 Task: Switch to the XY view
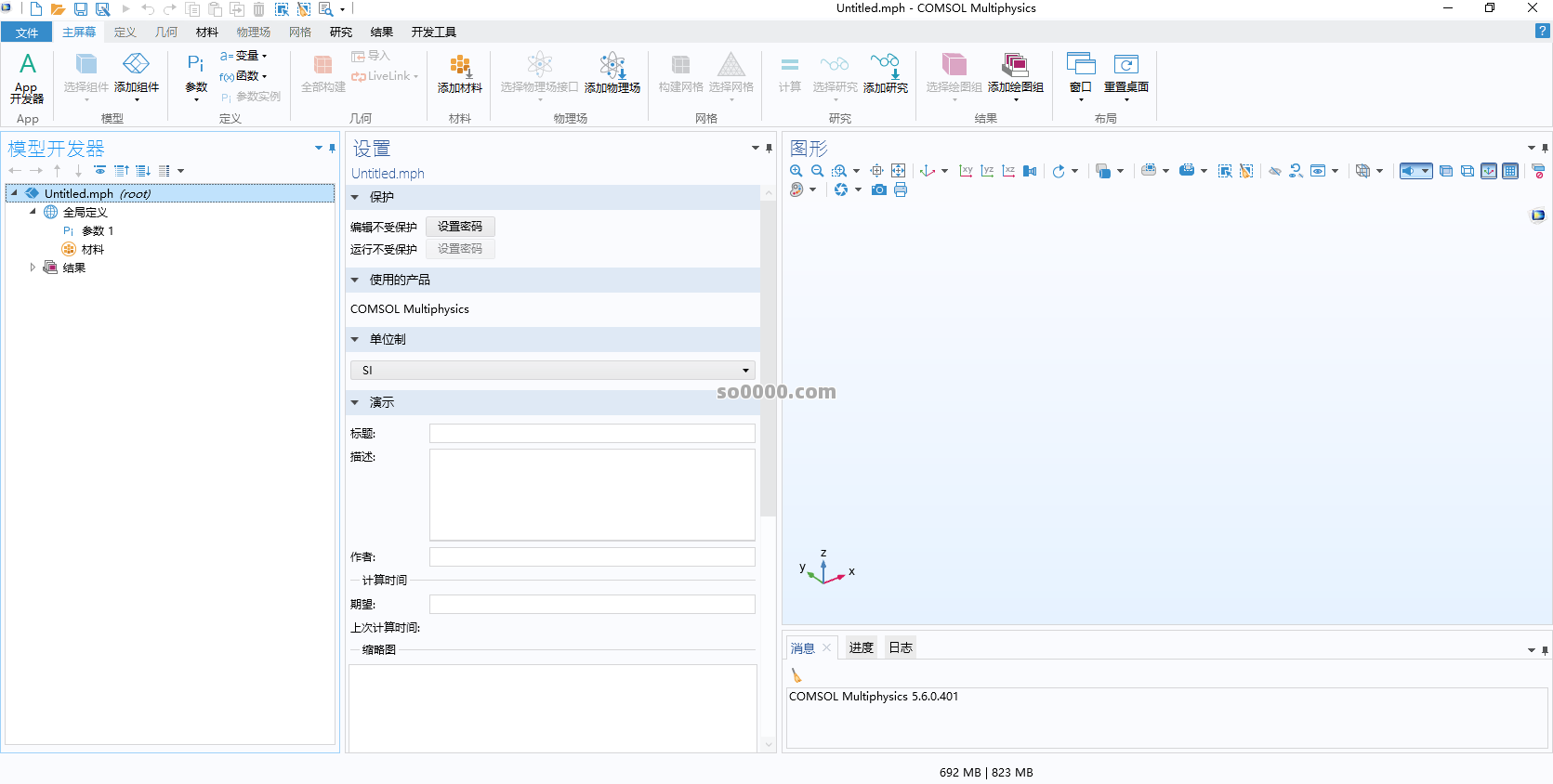tap(966, 171)
